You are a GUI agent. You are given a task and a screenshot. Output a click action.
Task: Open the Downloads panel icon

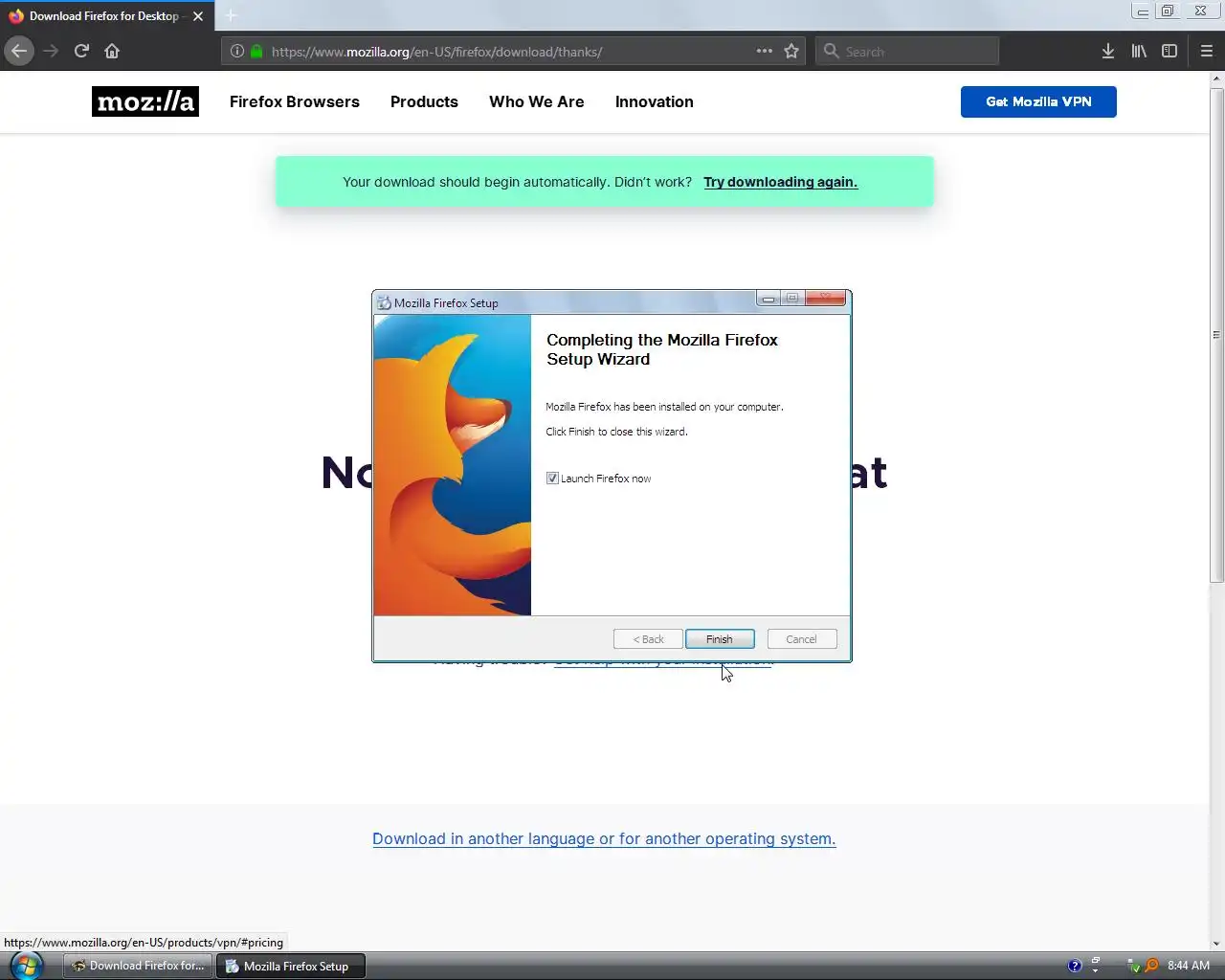pos(1107,51)
